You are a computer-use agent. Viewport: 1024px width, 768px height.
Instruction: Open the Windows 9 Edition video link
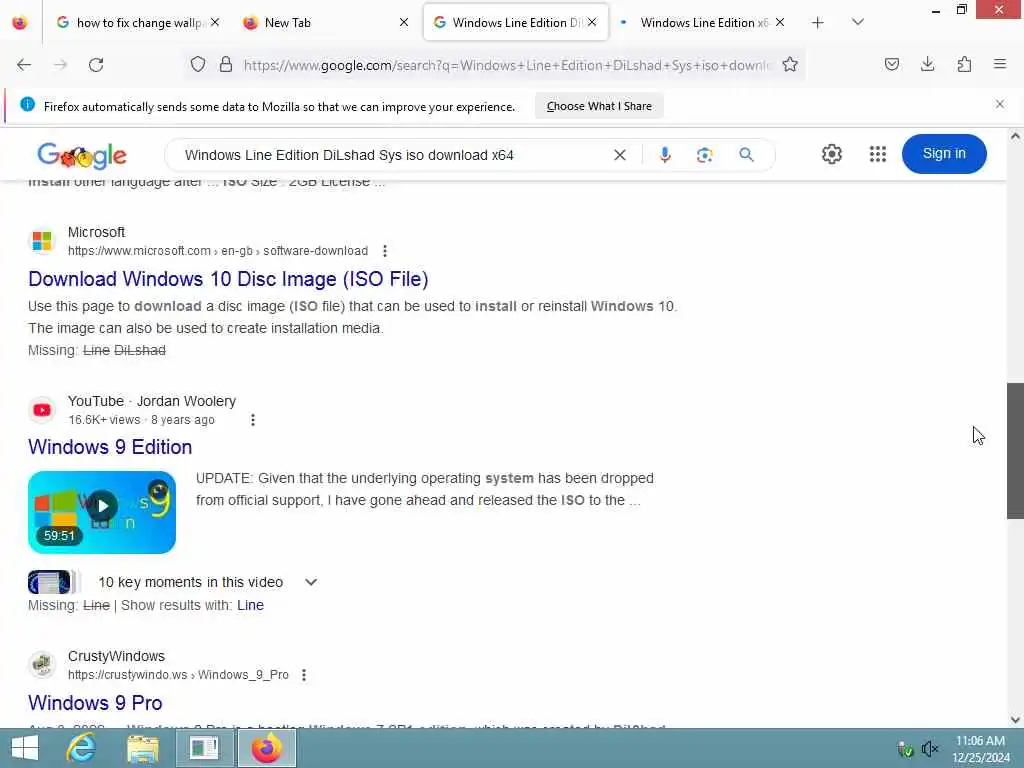[x=110, y=447]
